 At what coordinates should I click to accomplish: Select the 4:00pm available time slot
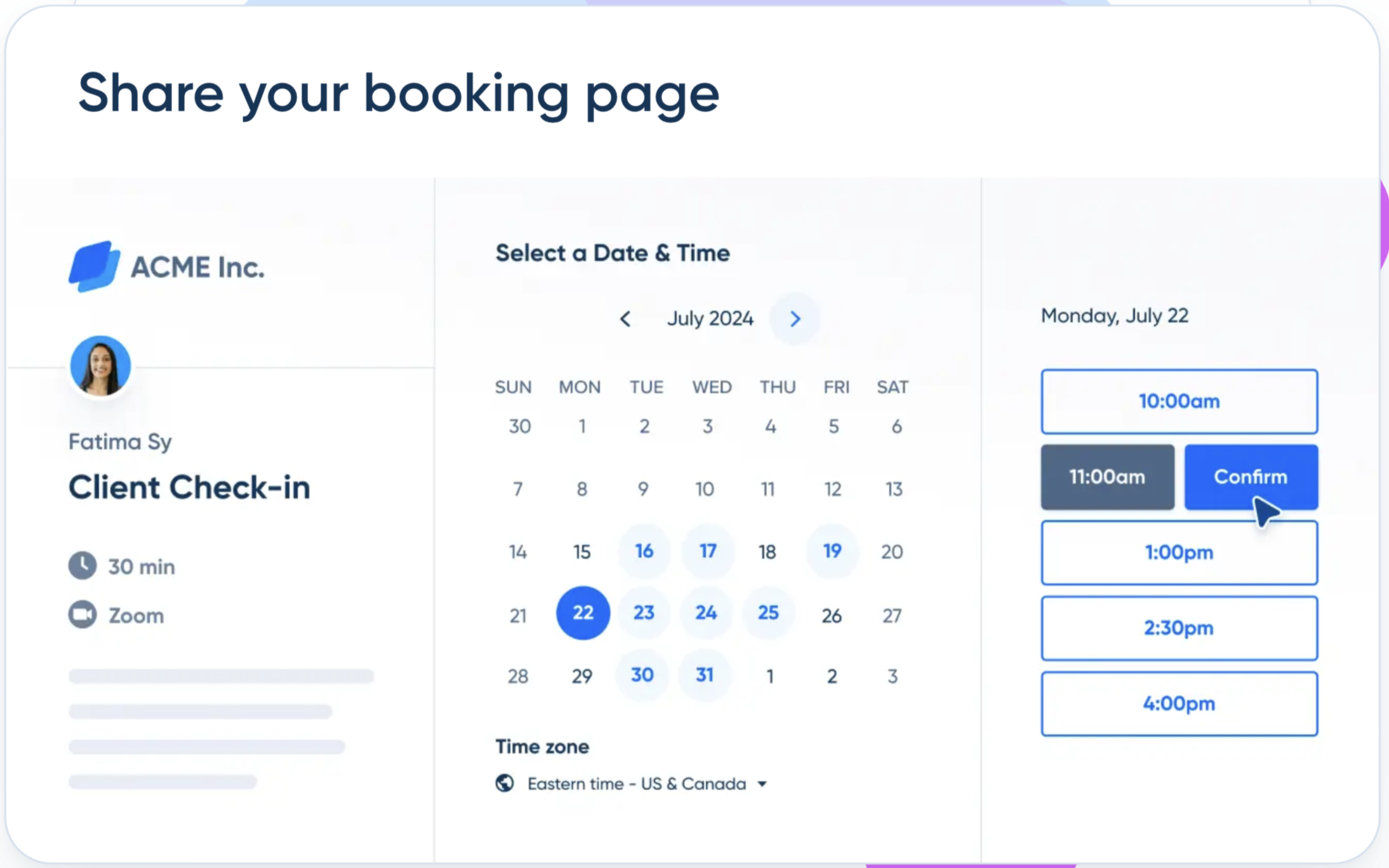point(1179,704)
